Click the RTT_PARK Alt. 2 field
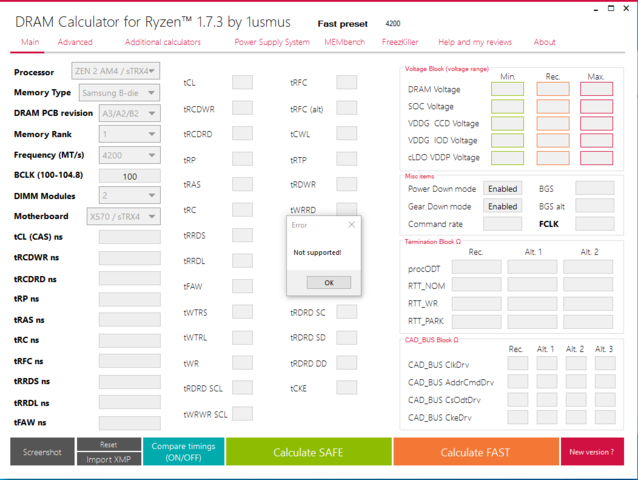The image size is (638, 480). [588, 321]
